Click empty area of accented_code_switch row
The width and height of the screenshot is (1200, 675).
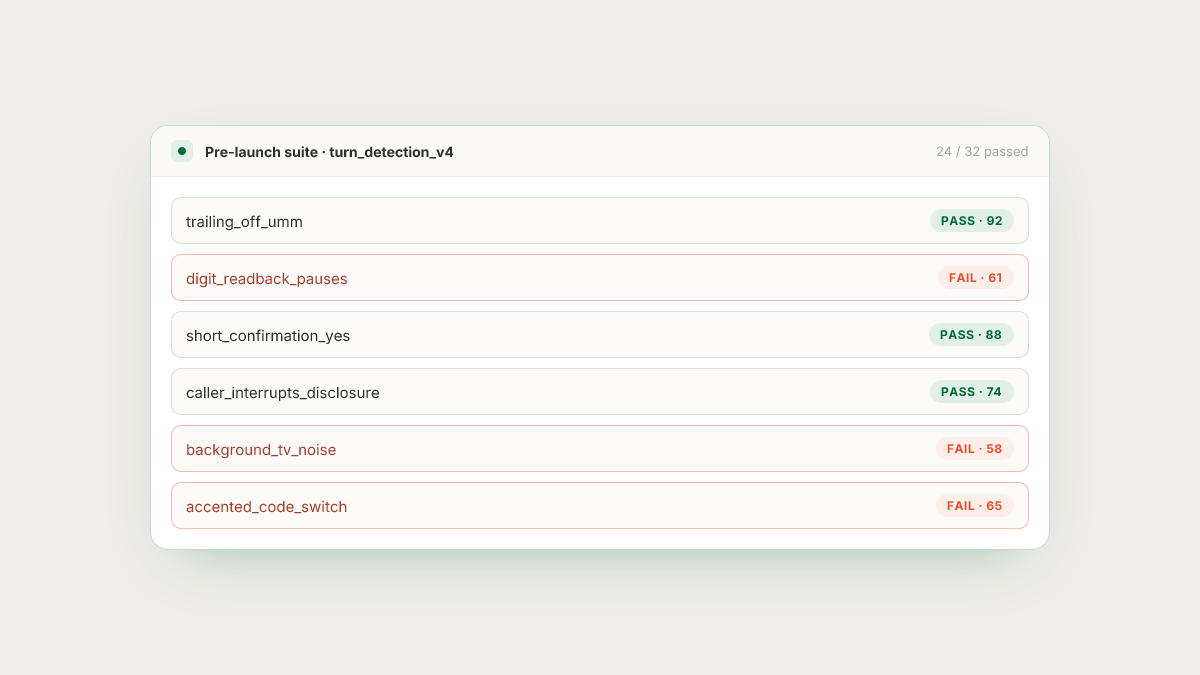[x=640, y=506]
